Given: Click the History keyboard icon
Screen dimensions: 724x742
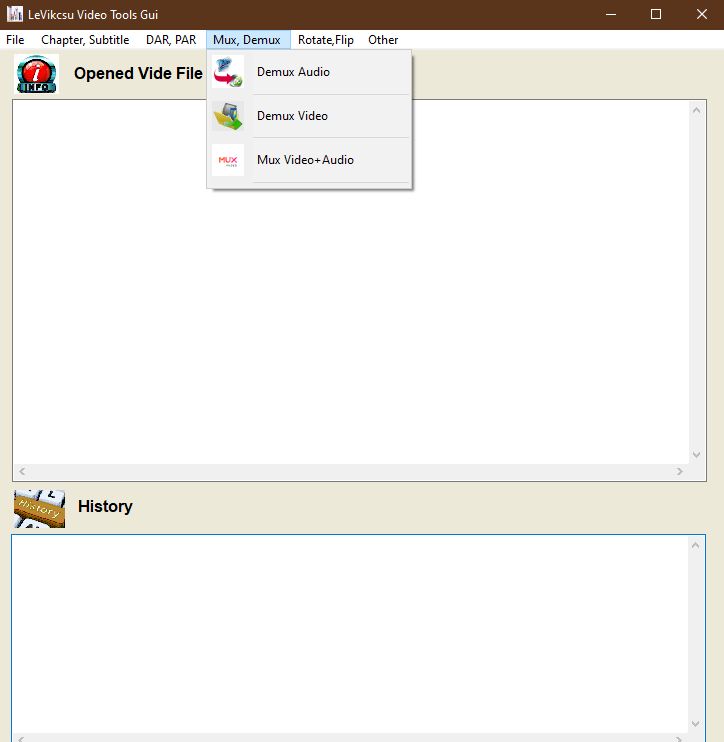Looking at the screenshot, I should [x=39, y=509].
